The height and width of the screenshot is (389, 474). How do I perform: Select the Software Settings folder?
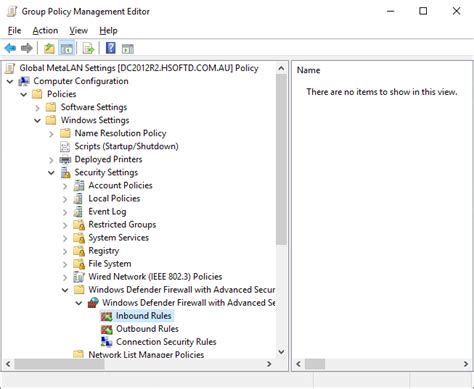pos(94,107)
